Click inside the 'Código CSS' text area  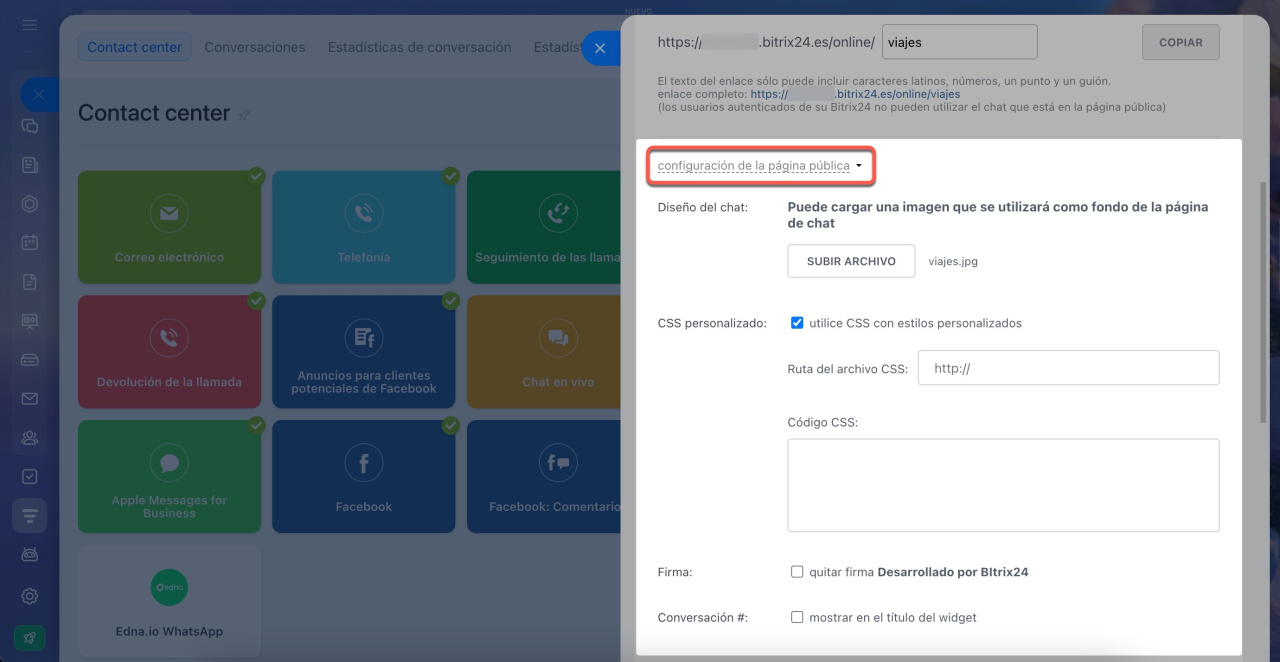[x=1003, y=485]
